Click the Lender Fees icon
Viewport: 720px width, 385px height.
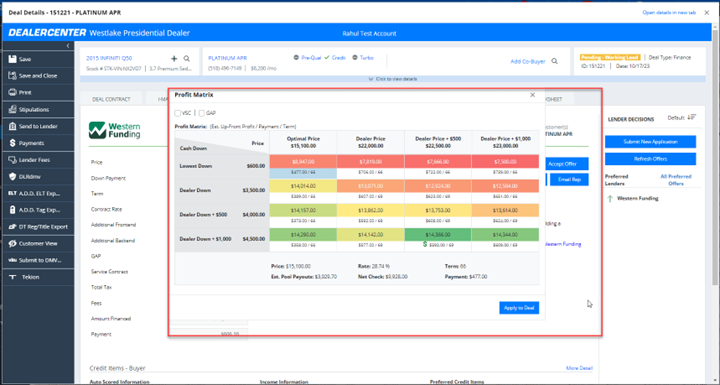12,160
